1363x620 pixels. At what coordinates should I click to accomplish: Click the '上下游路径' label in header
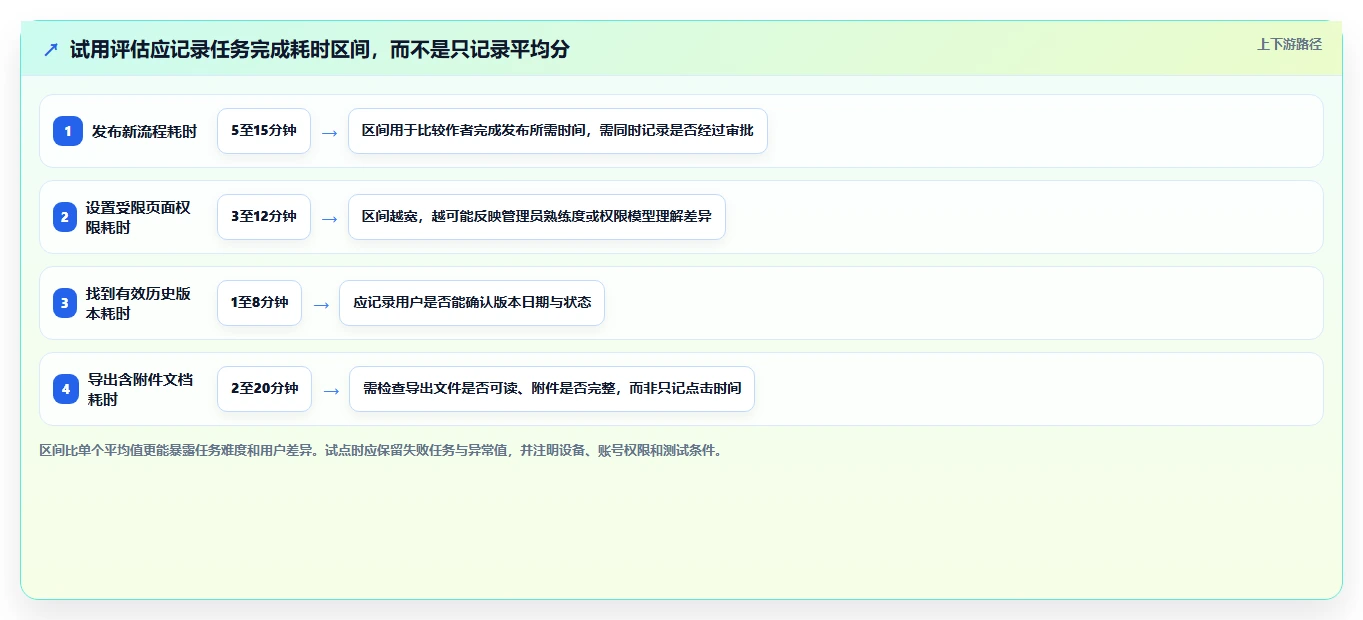click(x=1289, y=44)
